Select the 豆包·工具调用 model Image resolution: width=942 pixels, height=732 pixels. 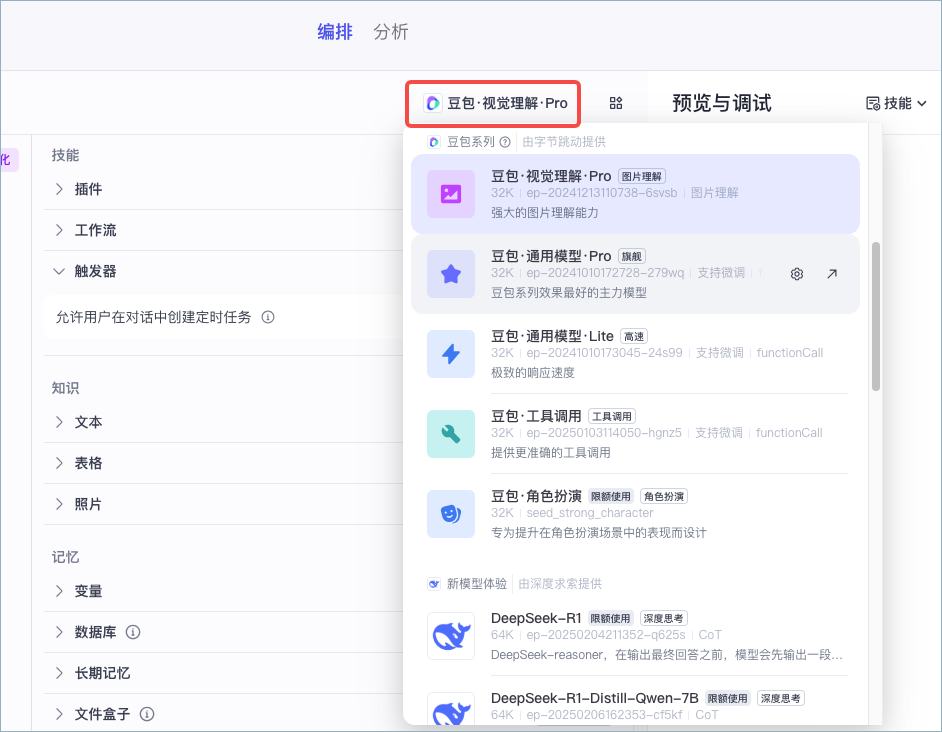click(x=635, y=434)
